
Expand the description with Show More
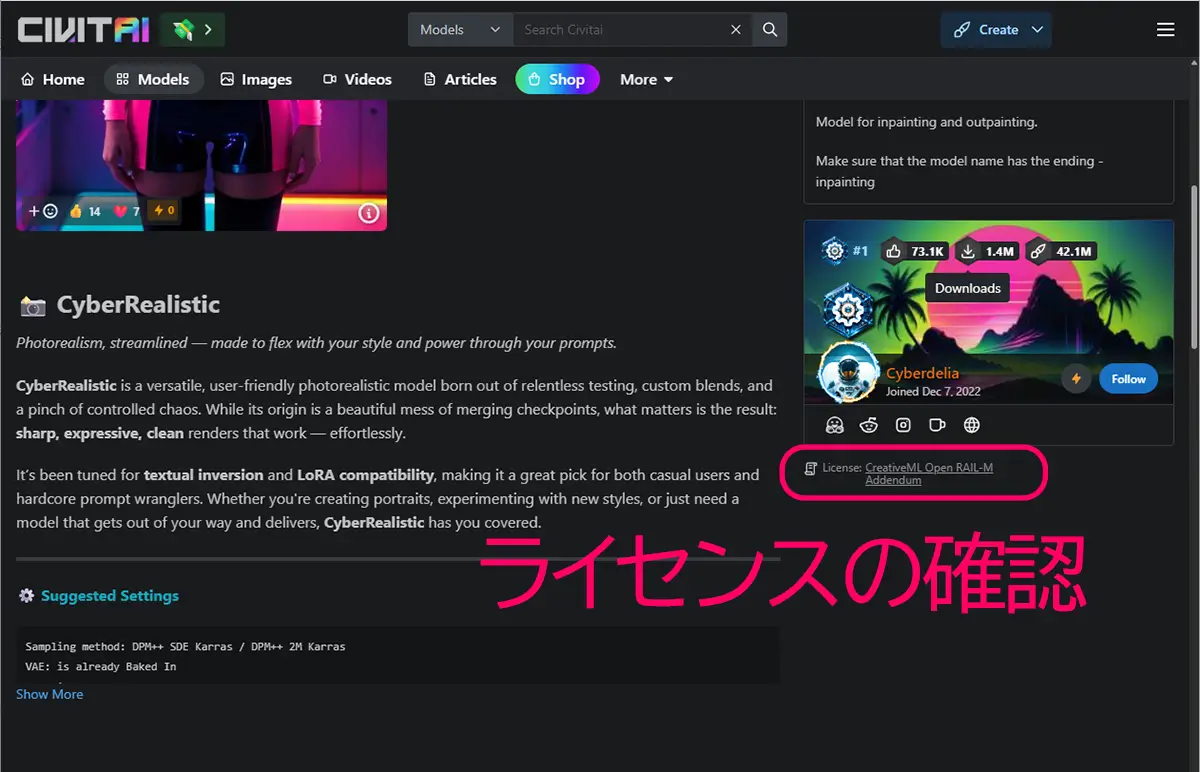point(49,694)
